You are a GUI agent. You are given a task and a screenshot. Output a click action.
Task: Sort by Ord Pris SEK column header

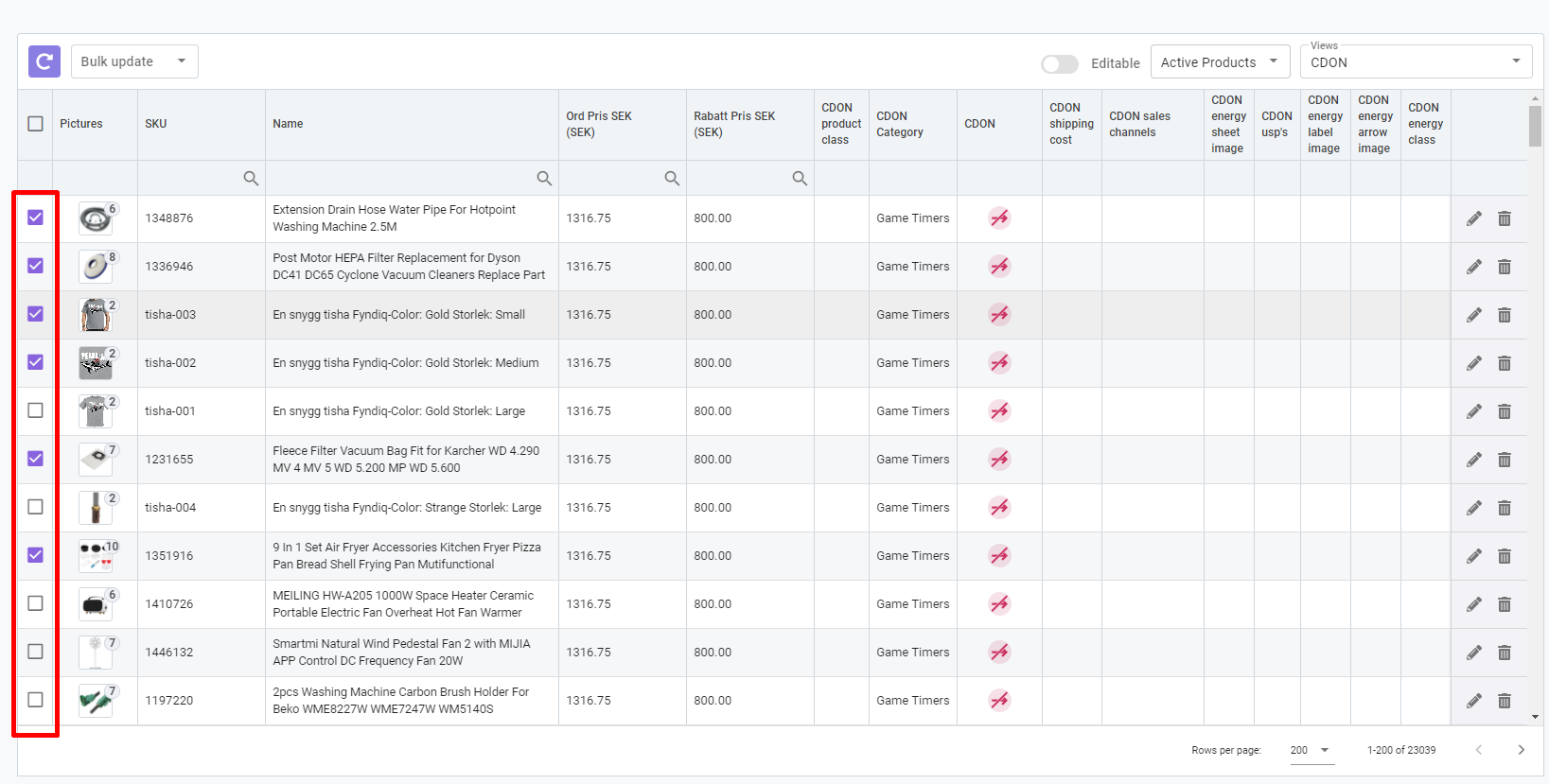[x=599, y=124]
